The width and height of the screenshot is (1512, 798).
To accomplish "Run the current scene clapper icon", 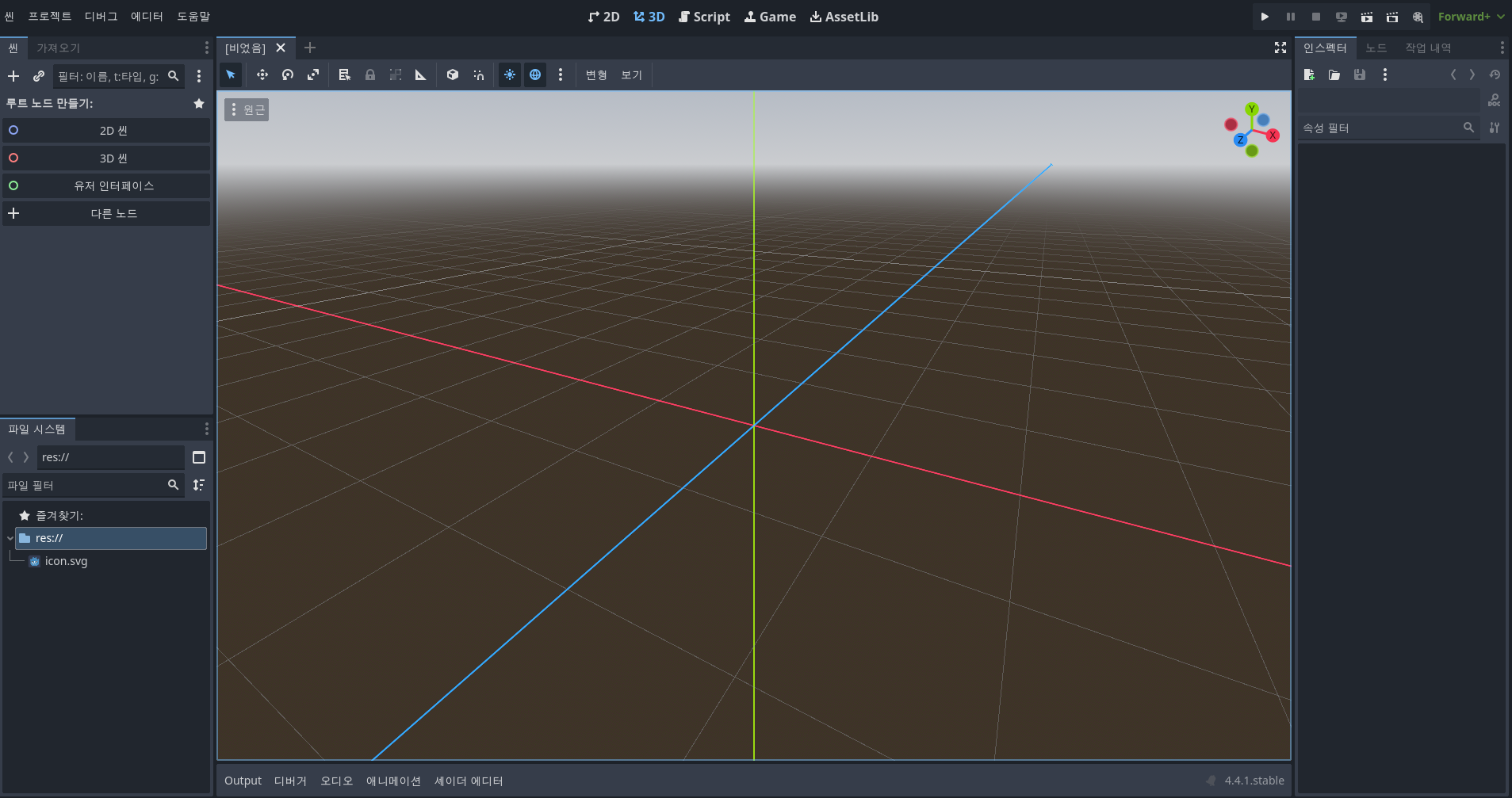I will point(1366,17).
